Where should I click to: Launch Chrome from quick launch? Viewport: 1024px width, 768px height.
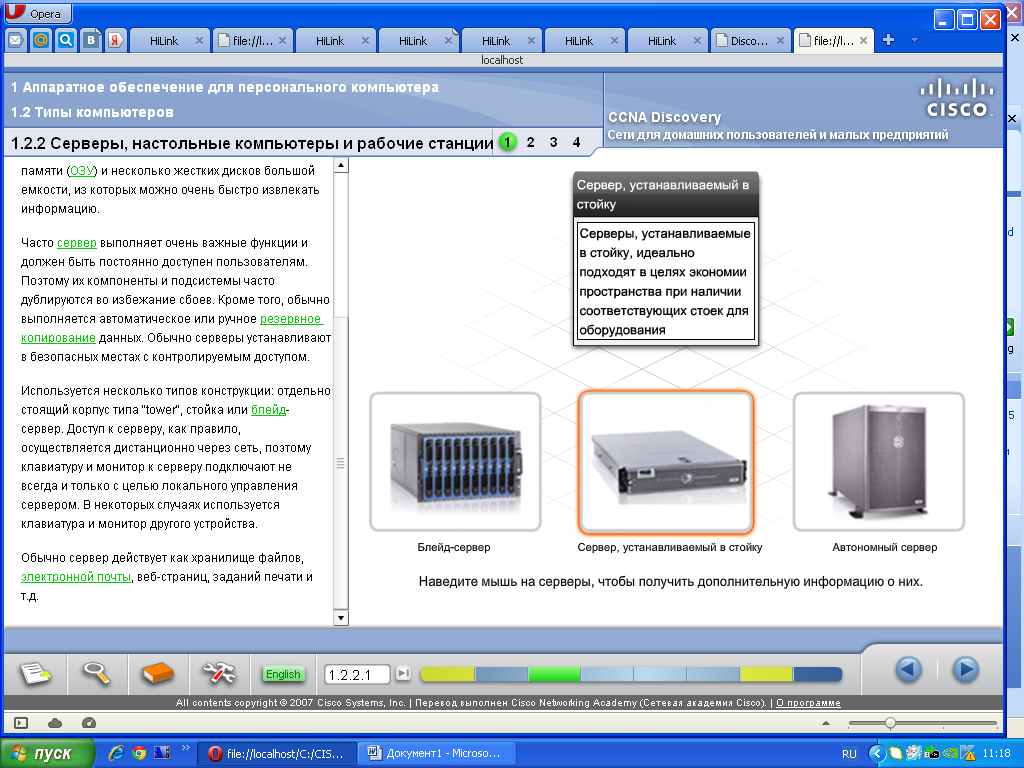[x=138, y=753]
